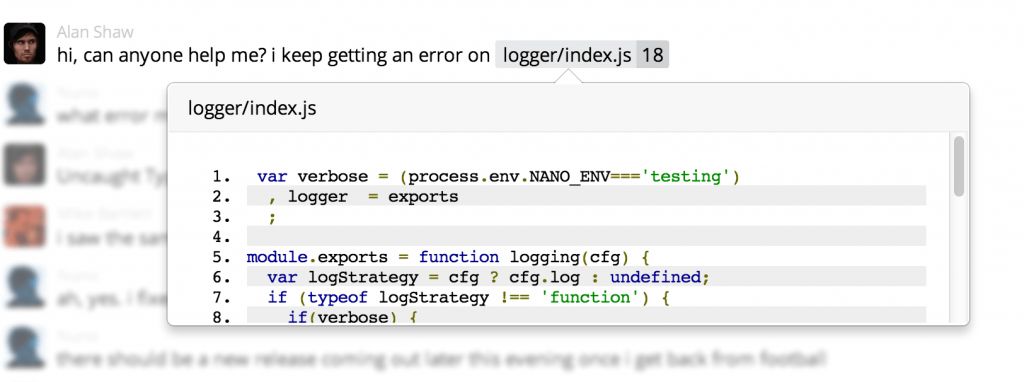1024x382 pixels.
Task: Click the blurred orange-toned avatar
Action: [24, 227]
